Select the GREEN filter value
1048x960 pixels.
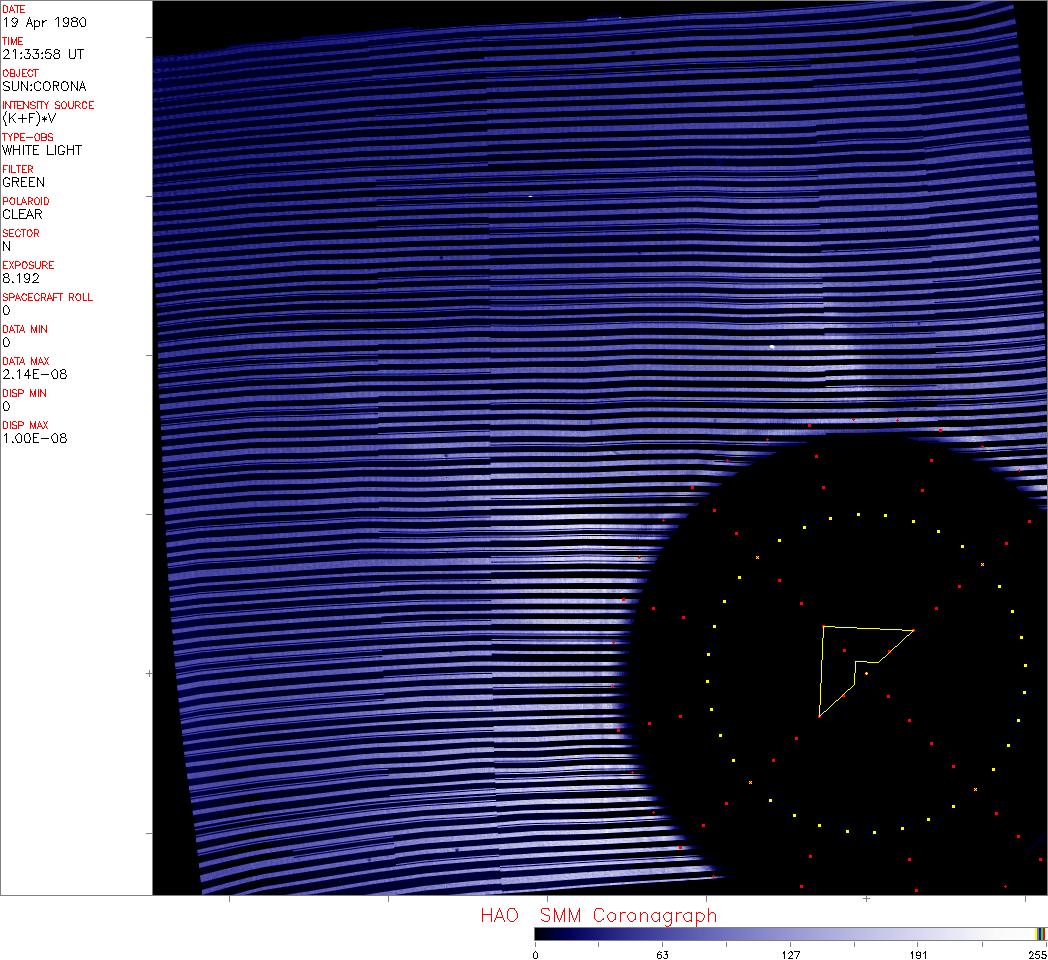pos(23,182)
